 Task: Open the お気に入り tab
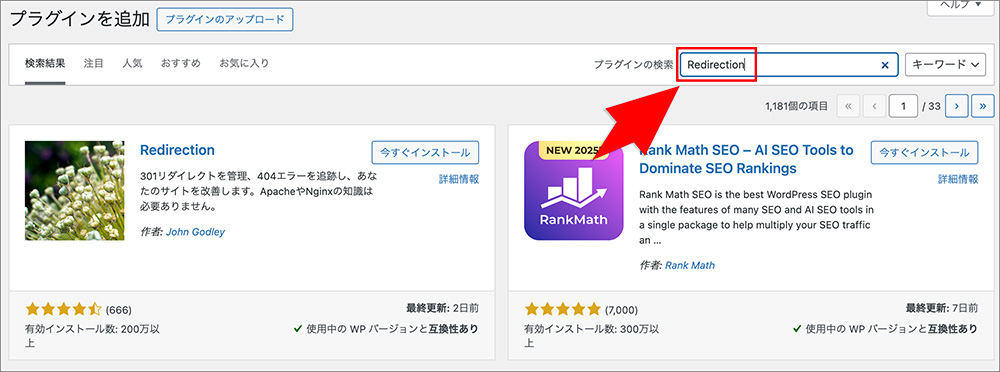(244, 63)
